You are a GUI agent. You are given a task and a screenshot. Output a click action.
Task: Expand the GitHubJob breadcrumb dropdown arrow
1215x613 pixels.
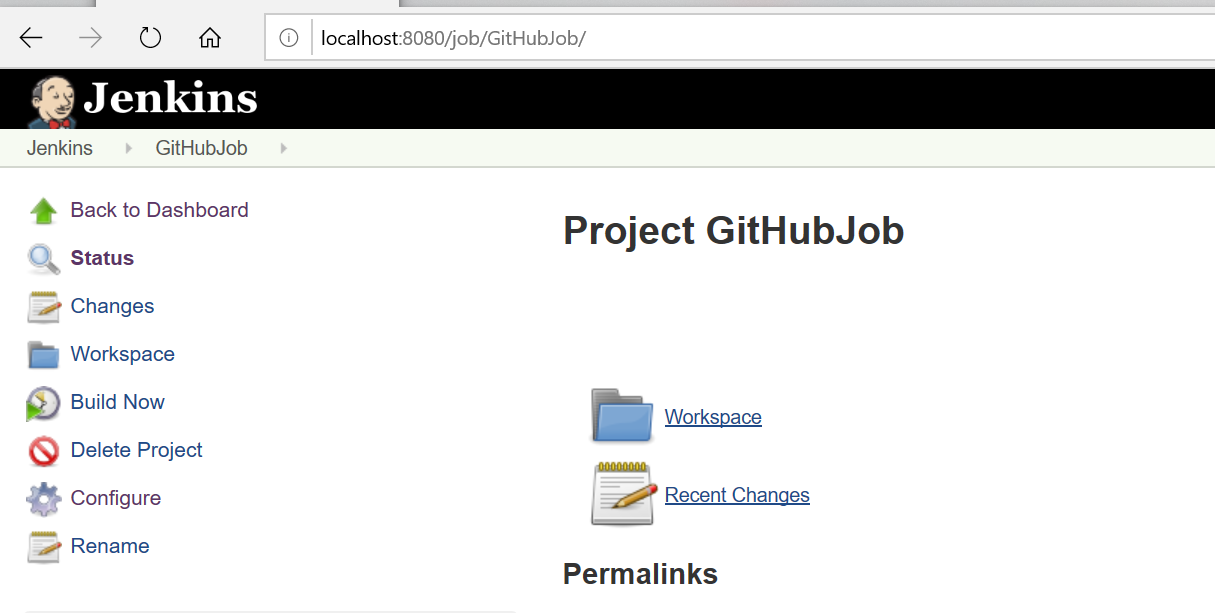(x=284, y=149)
